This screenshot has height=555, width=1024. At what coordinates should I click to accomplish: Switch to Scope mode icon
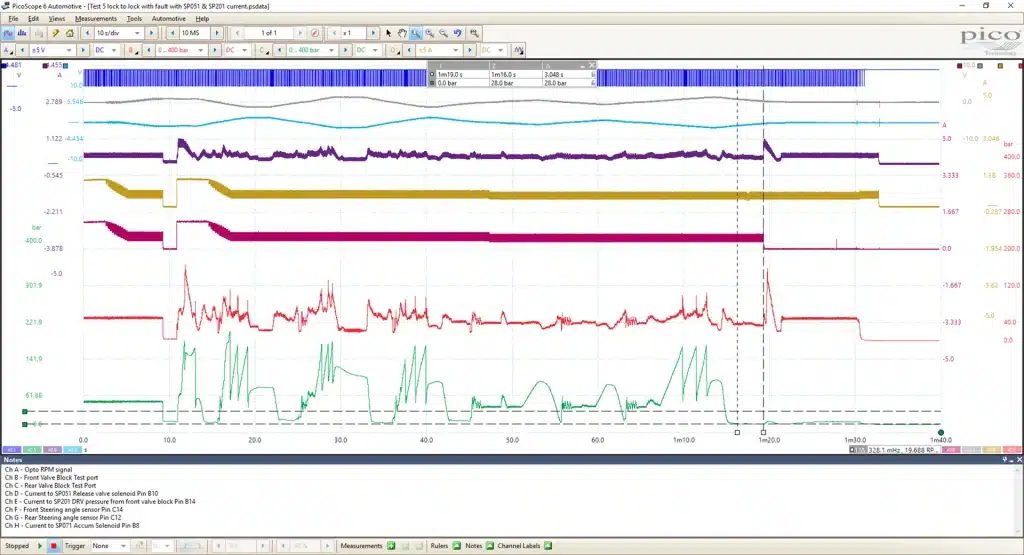pyautogui.click(x=8, y=33)
